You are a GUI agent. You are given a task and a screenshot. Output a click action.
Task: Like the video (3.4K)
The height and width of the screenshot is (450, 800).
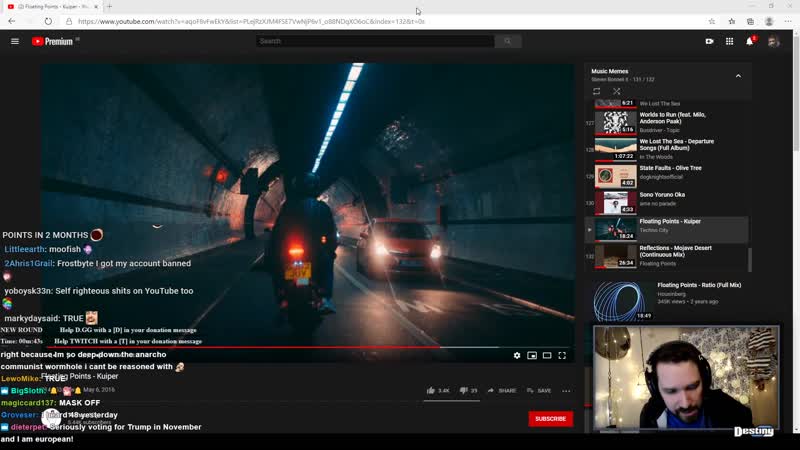tap(438, 390)
